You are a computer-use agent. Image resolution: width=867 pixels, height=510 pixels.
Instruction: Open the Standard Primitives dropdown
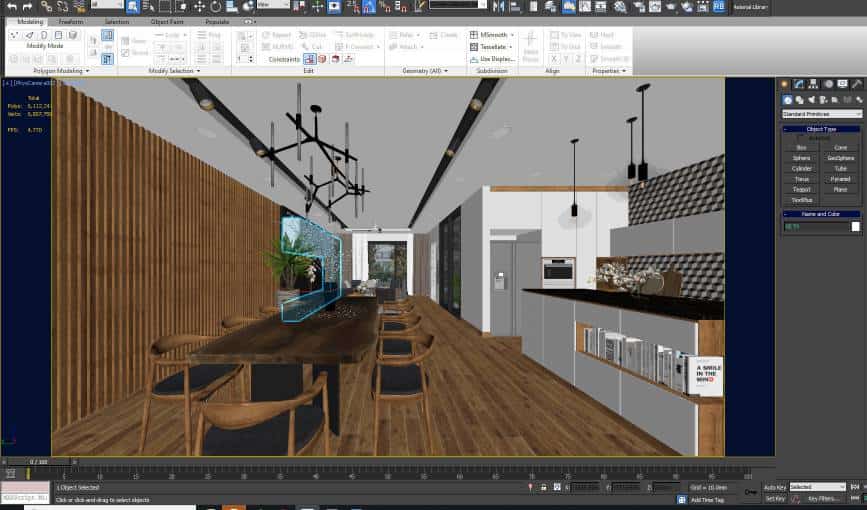click(x=822, y=113)
